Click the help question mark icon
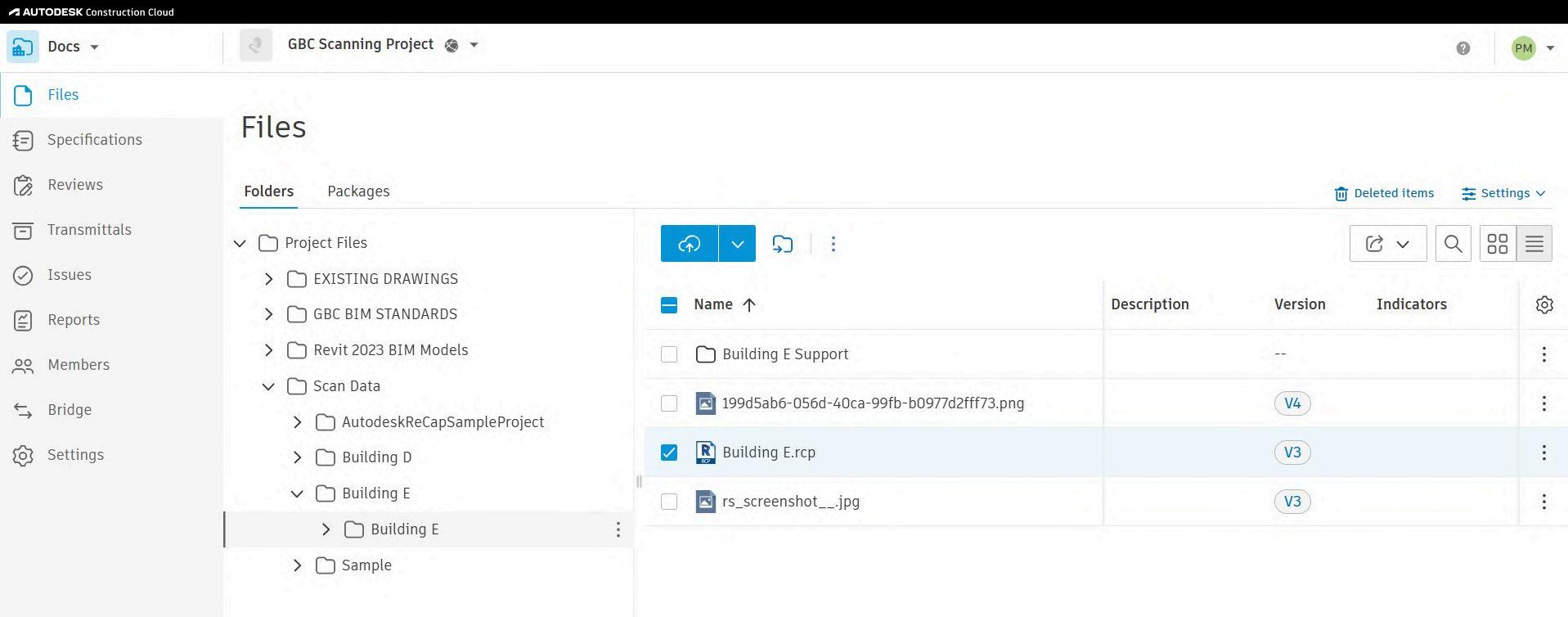This screenshot has width=1568, height=617. (x=1463, y=48)
